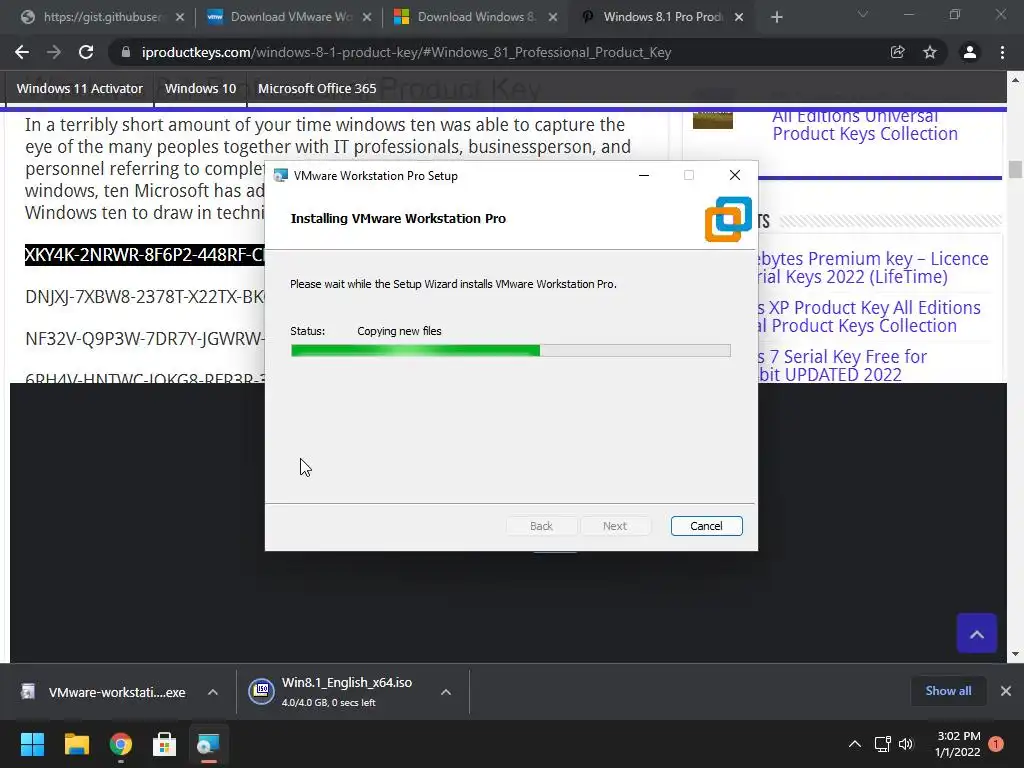
Task: Click the site lock icon
Action: (x=126, y=52)
